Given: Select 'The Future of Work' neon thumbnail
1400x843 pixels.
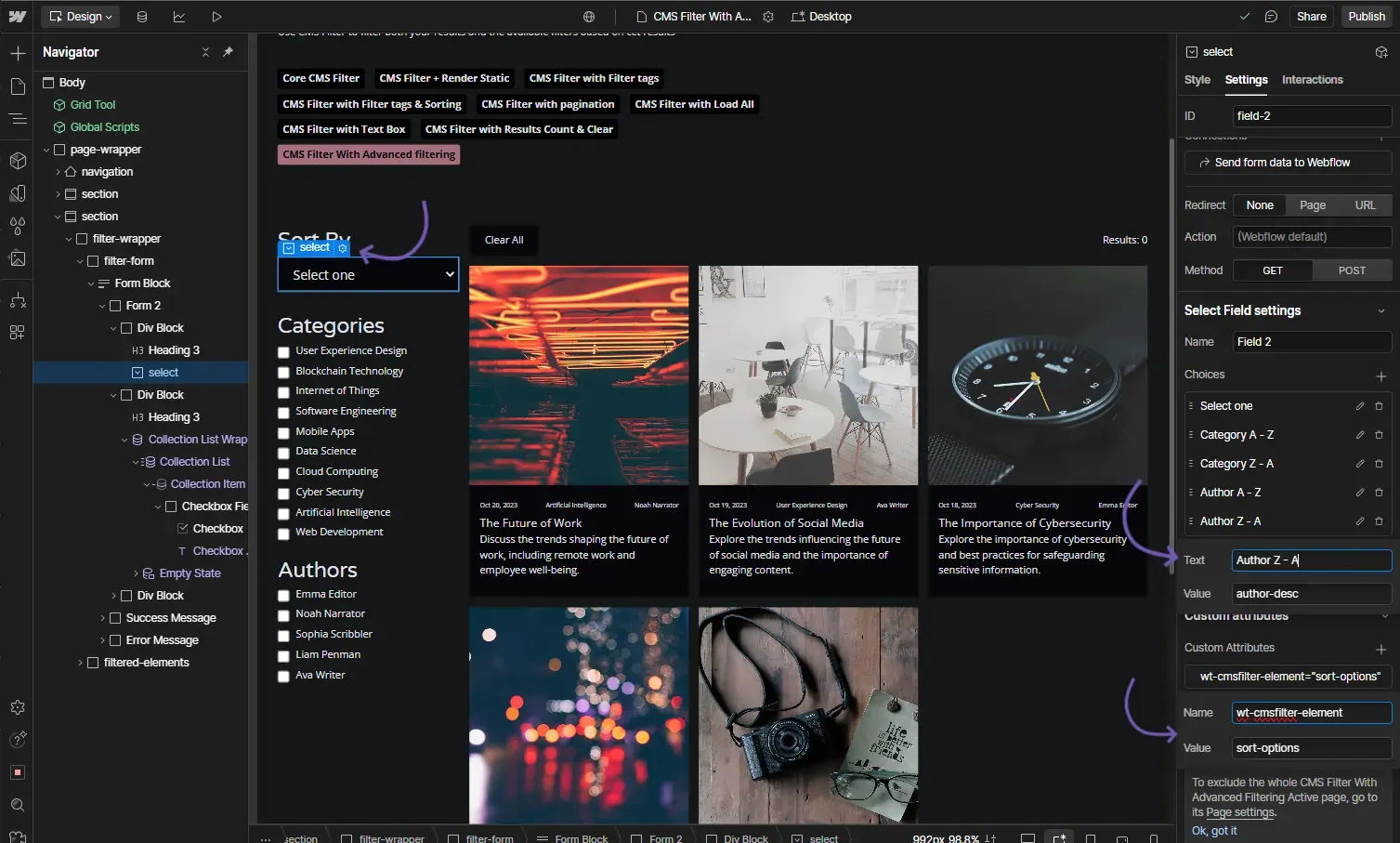Looking at the screenshot, I should [579, 375].
